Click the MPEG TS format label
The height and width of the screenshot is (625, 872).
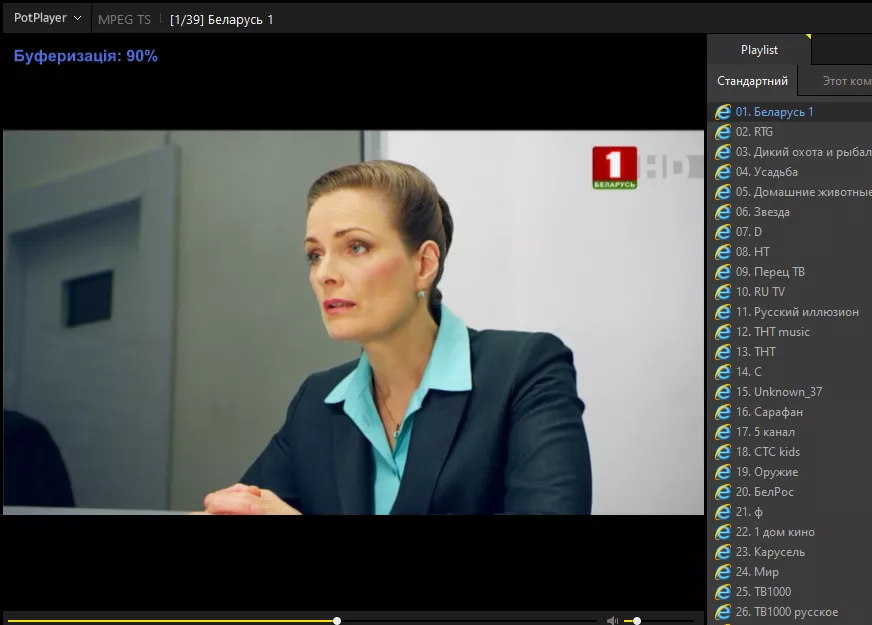pyautogui.click(x=124, y=20)
